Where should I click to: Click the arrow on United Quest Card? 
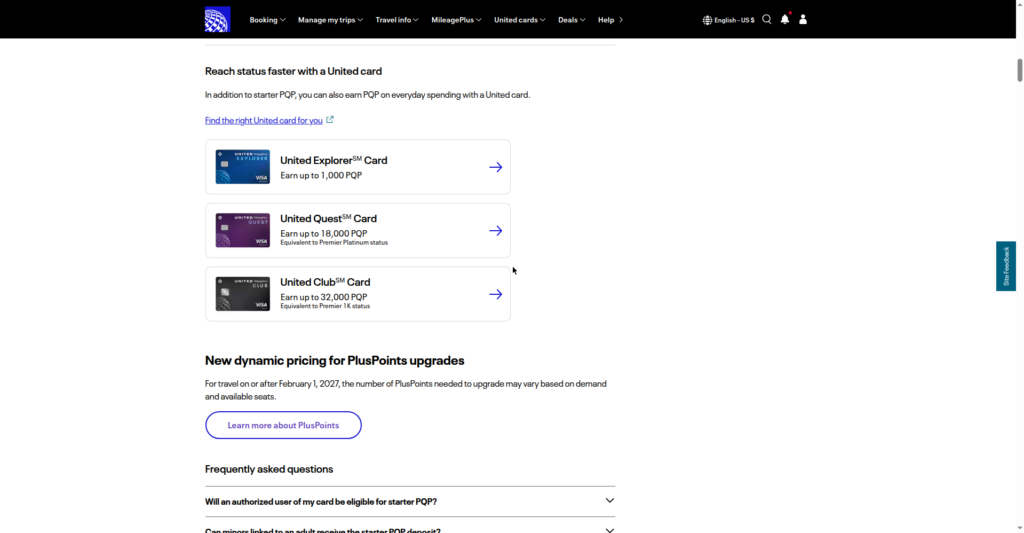(x=496, y=231)
